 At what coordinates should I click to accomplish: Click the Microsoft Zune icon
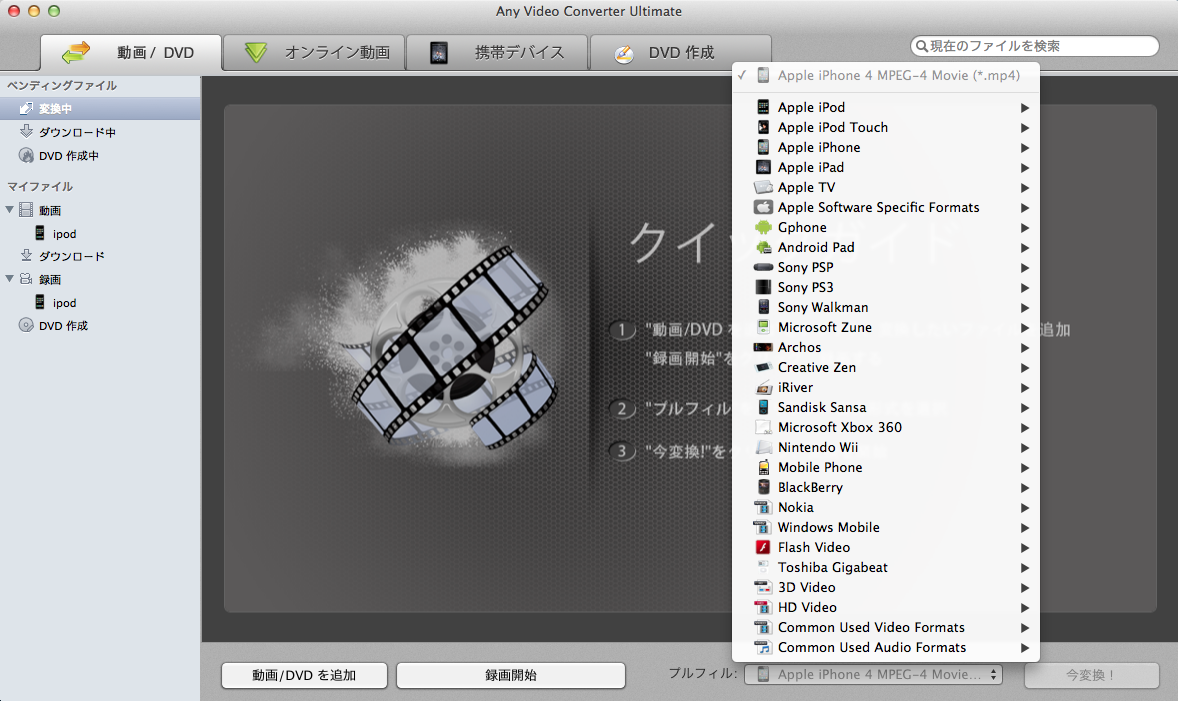763,327
